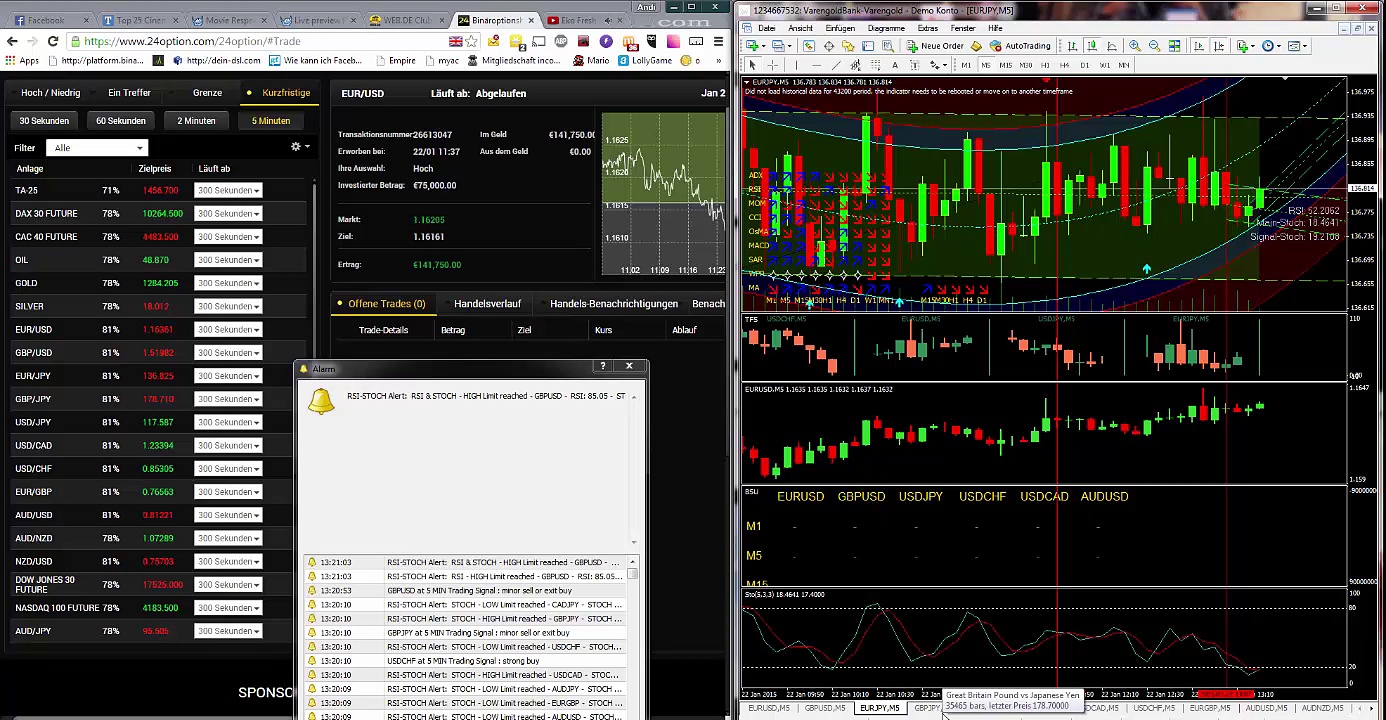Toggle AutoTrading in MetaTrader toolbar
The width and height of the screenshot is (1386, 720).
click(x=1020, y=46)
